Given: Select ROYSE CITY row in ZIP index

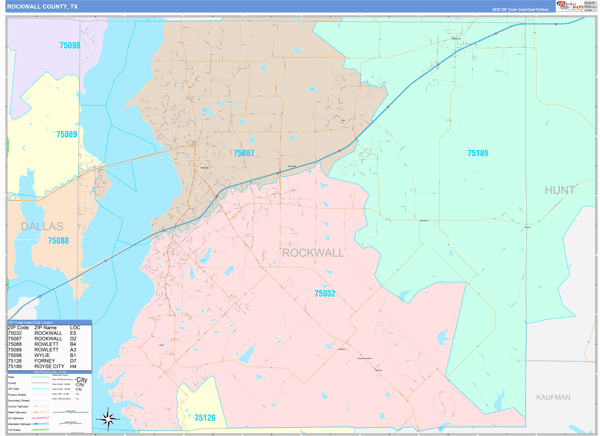Looking at the screenshot, I should 48,367.
